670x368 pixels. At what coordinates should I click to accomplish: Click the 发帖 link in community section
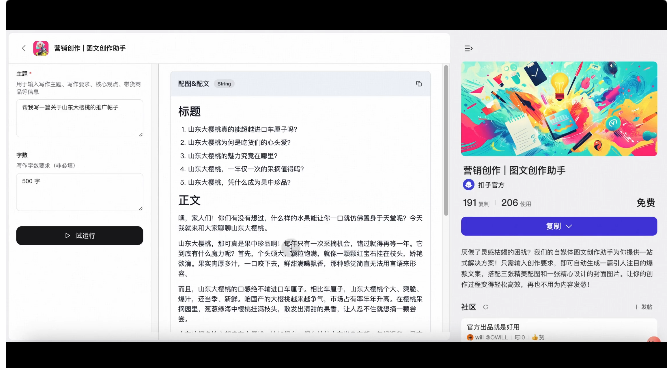[644, 307]
